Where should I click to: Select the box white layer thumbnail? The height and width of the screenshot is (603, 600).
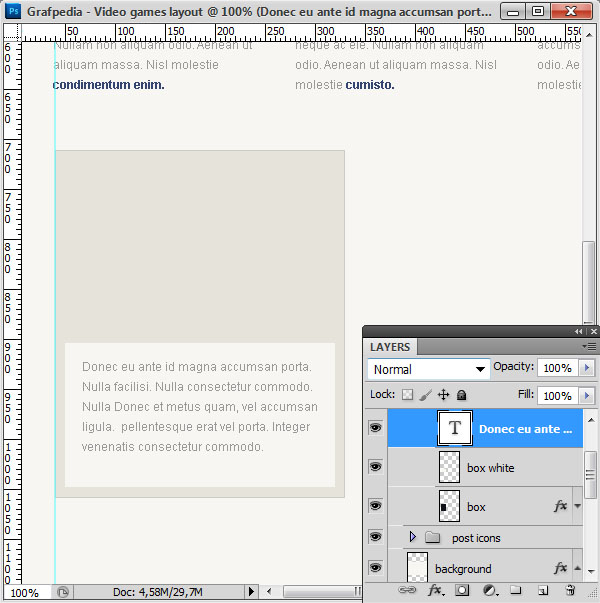(449, 467)
